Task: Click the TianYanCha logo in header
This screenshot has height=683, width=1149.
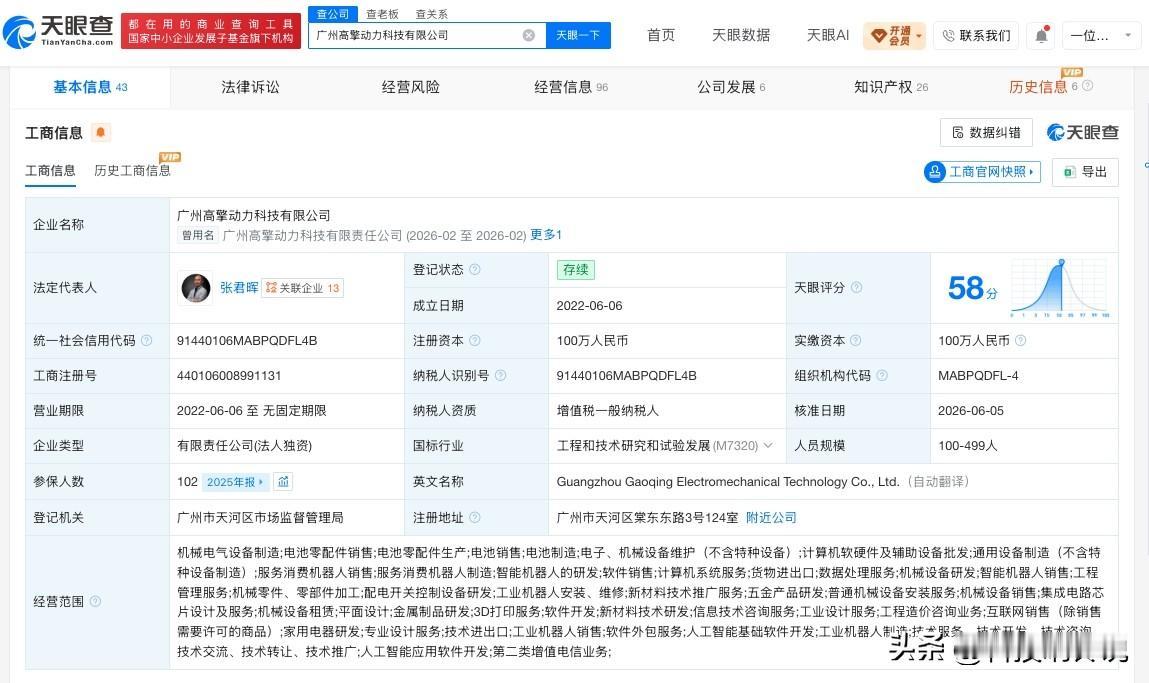Action: 59,31
